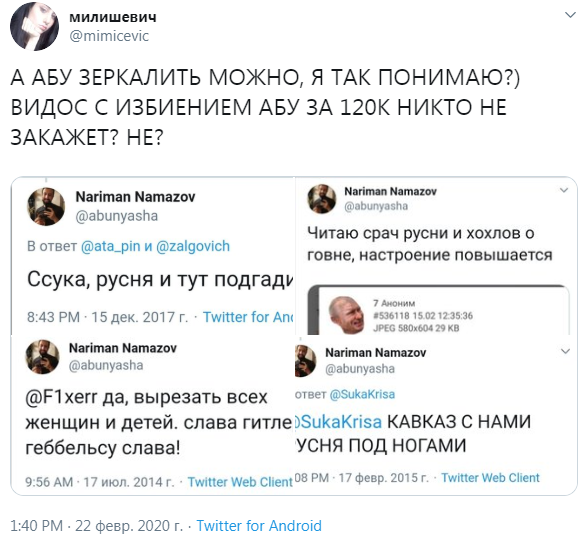Click the милишевич display name

[113, 17]
